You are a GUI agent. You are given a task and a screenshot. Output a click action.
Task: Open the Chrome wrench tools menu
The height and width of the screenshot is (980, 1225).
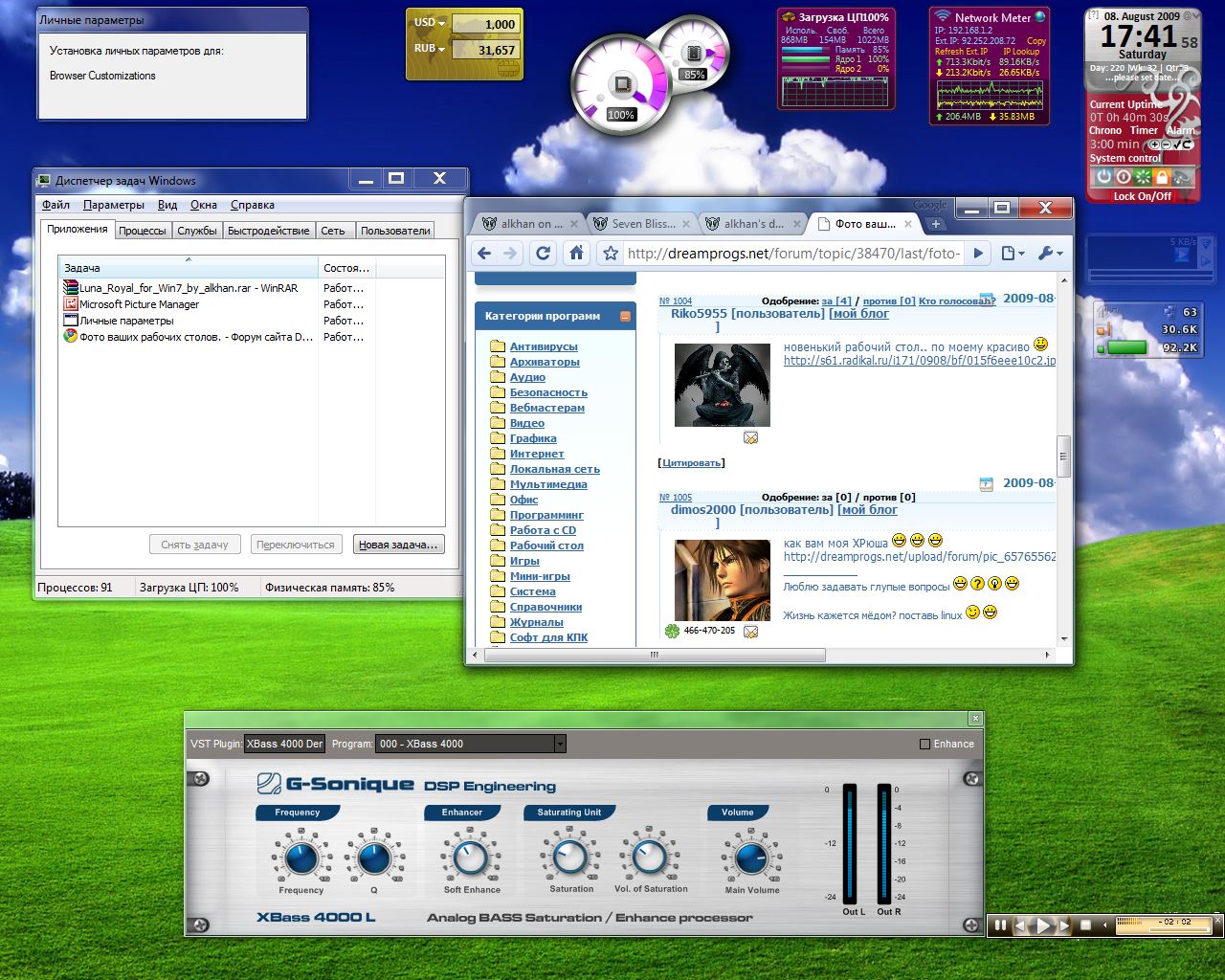click(x=1050, y=254)
